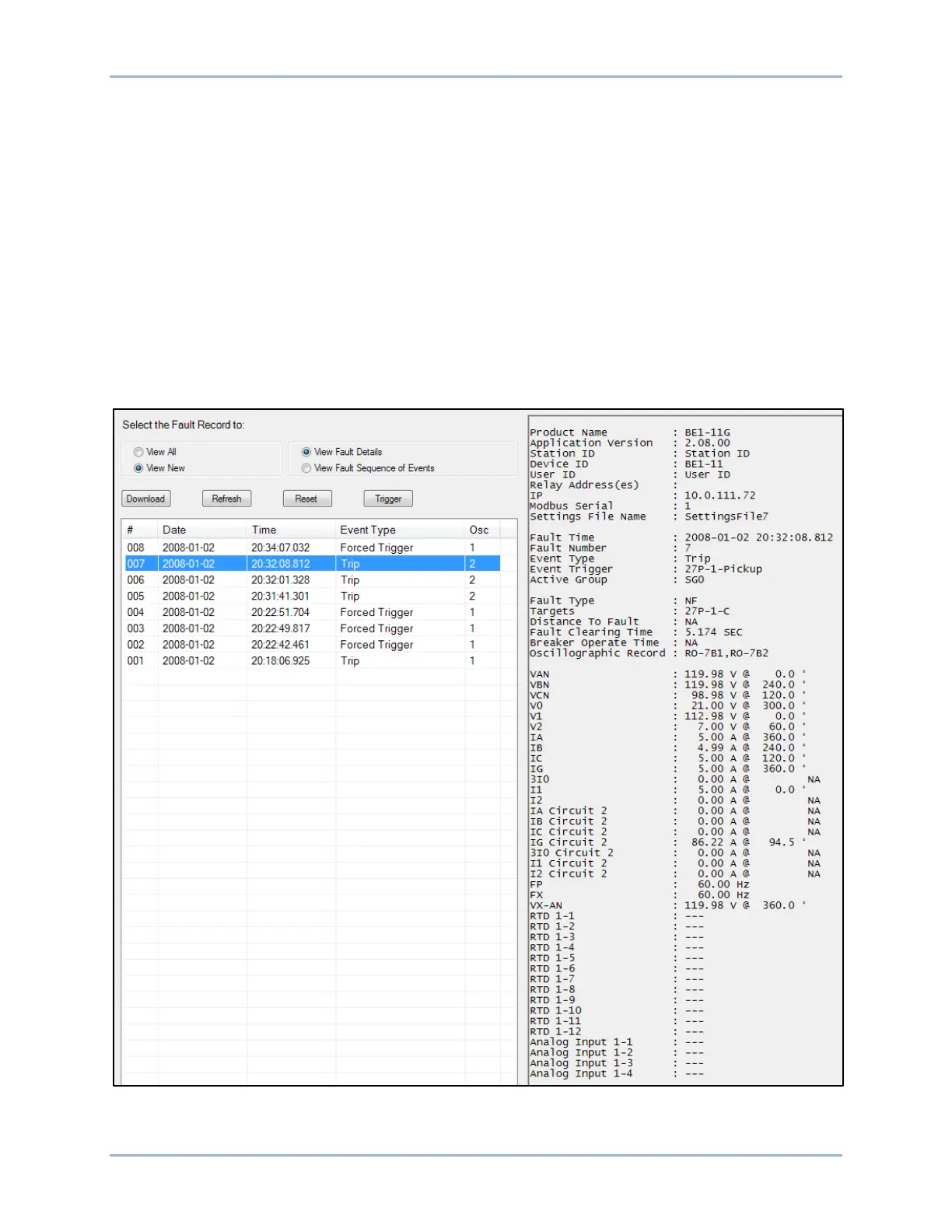952x1232 pixels.
Task: Click the RTD 1-12 line
Action: coord(617,1031)
